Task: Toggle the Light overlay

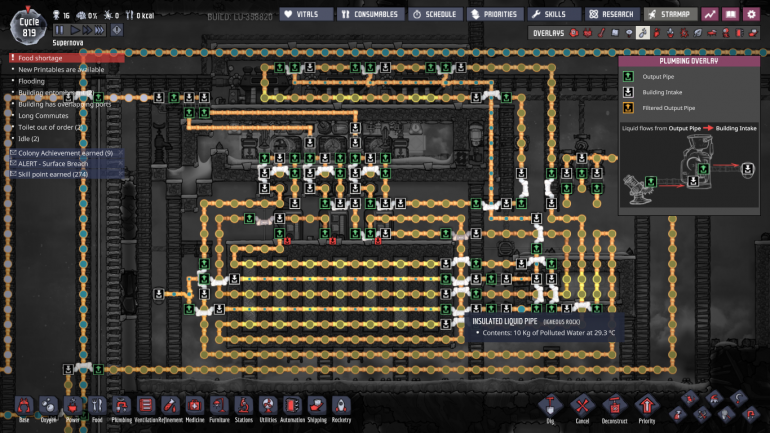Action: click(x=629, y=33)
